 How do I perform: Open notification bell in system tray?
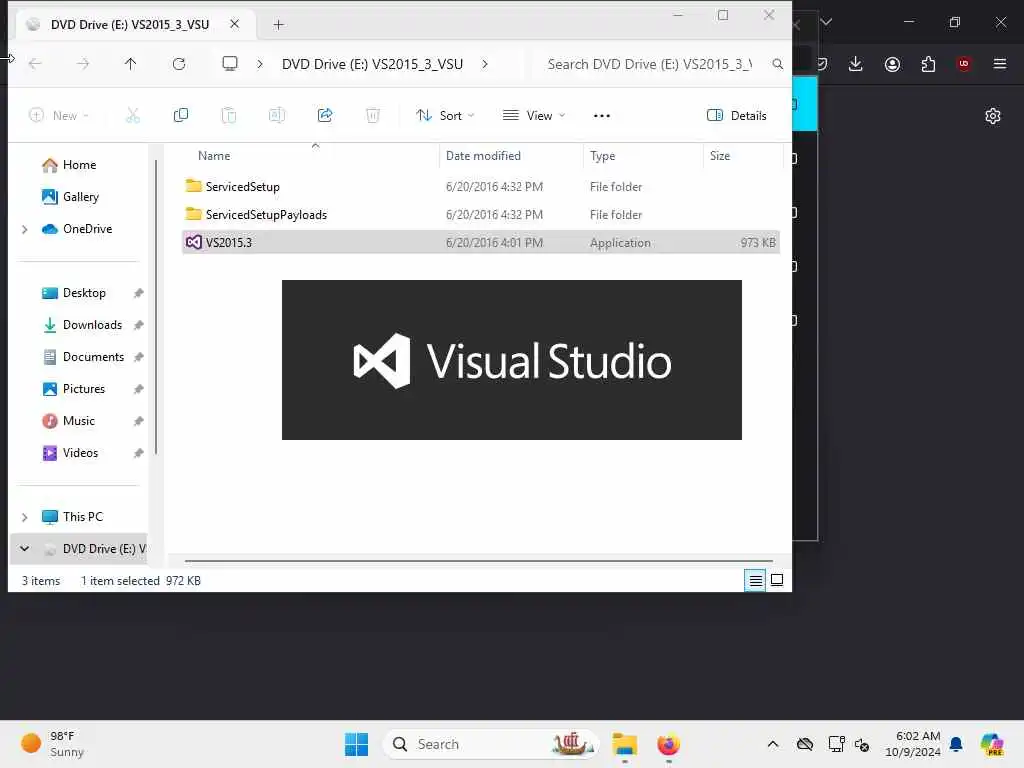pyautogui.click(x=956, y=744)
